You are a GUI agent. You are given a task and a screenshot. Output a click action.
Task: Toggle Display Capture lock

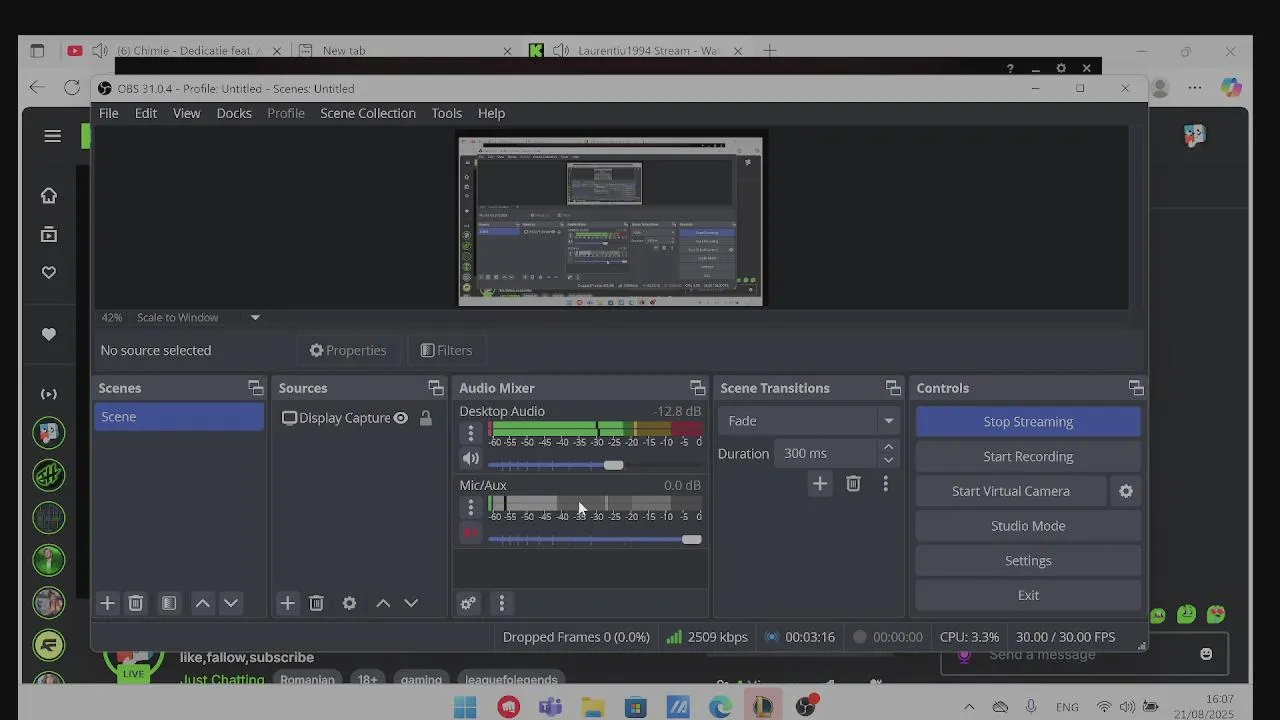point(426,418)
